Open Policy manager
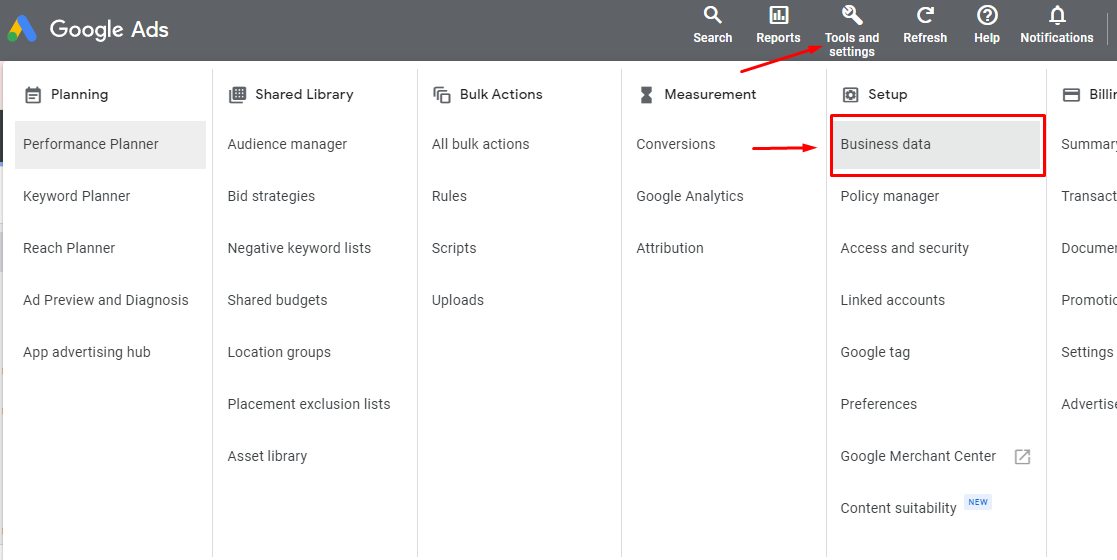The image size is (1117, 560). [890, 196]
